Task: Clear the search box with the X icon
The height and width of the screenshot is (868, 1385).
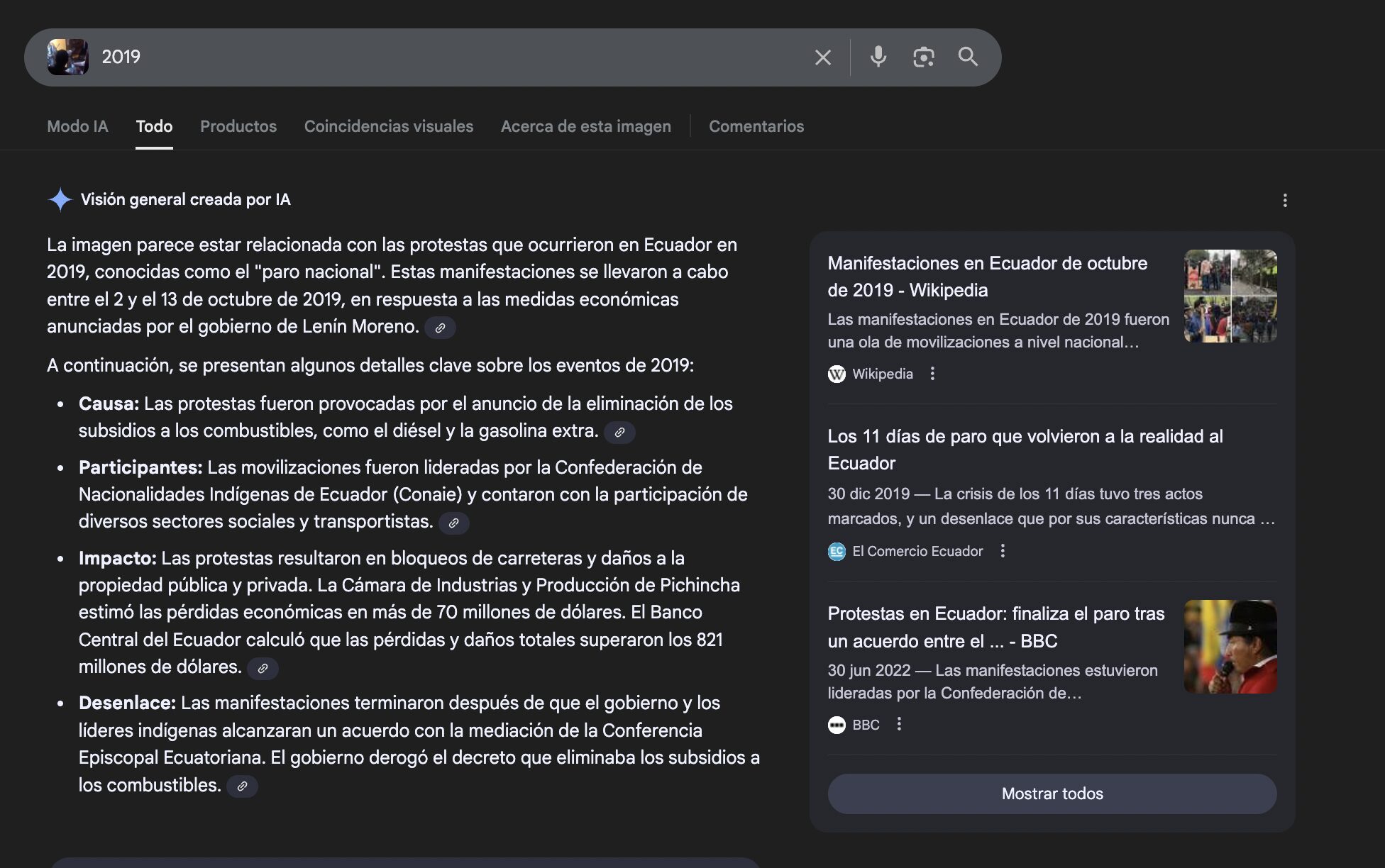Action: point(822,57)
